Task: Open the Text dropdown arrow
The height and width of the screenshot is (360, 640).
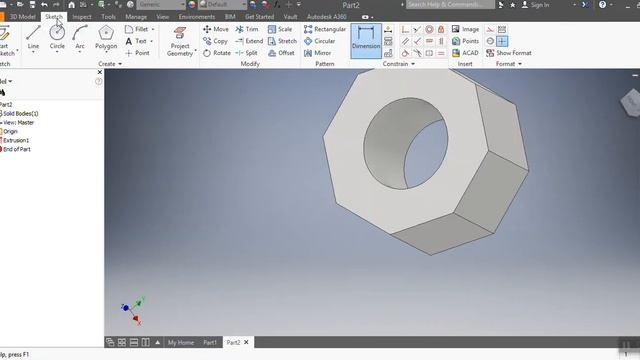Action: pos(151,41)
